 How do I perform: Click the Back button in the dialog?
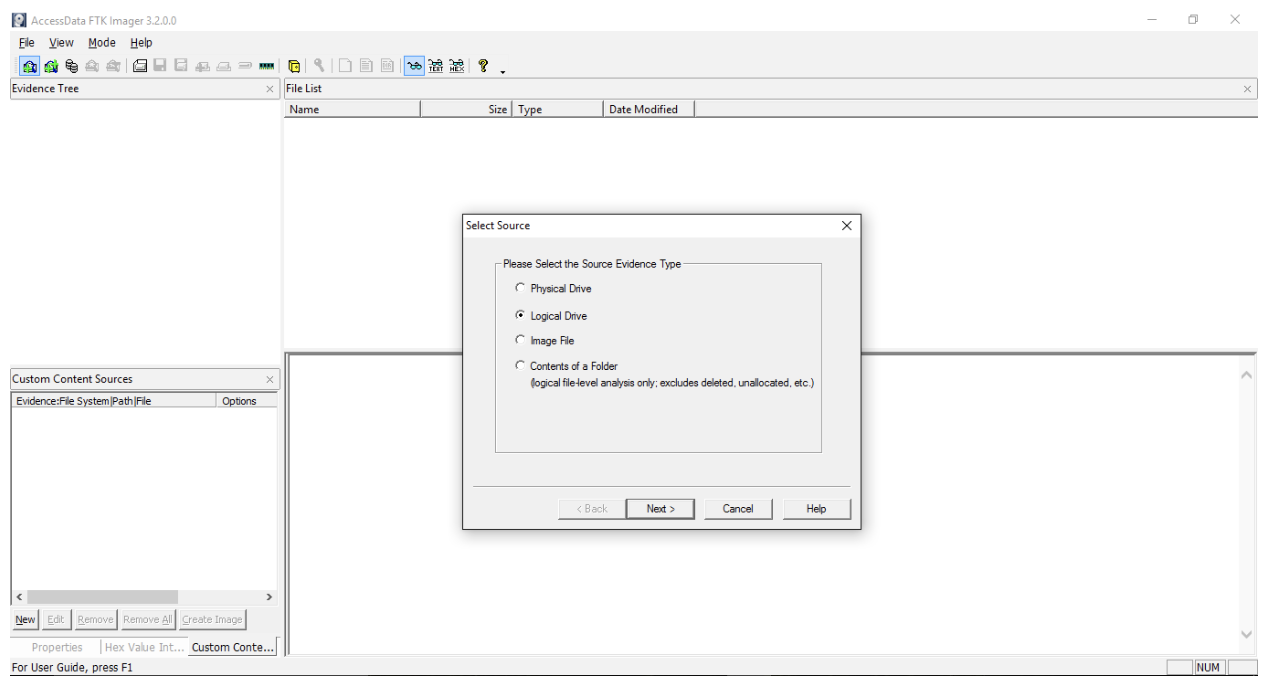pos(592,509)
